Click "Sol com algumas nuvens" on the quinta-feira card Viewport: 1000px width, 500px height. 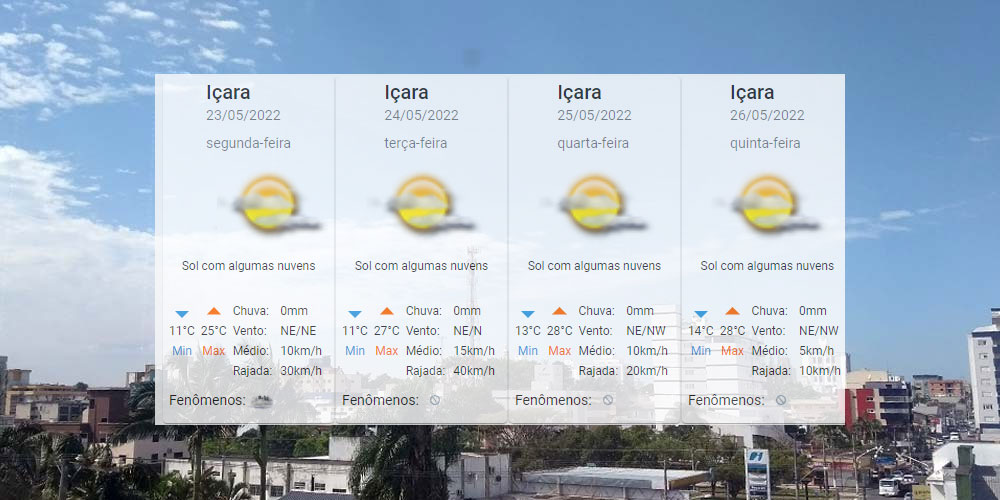[x=767, y=266]
